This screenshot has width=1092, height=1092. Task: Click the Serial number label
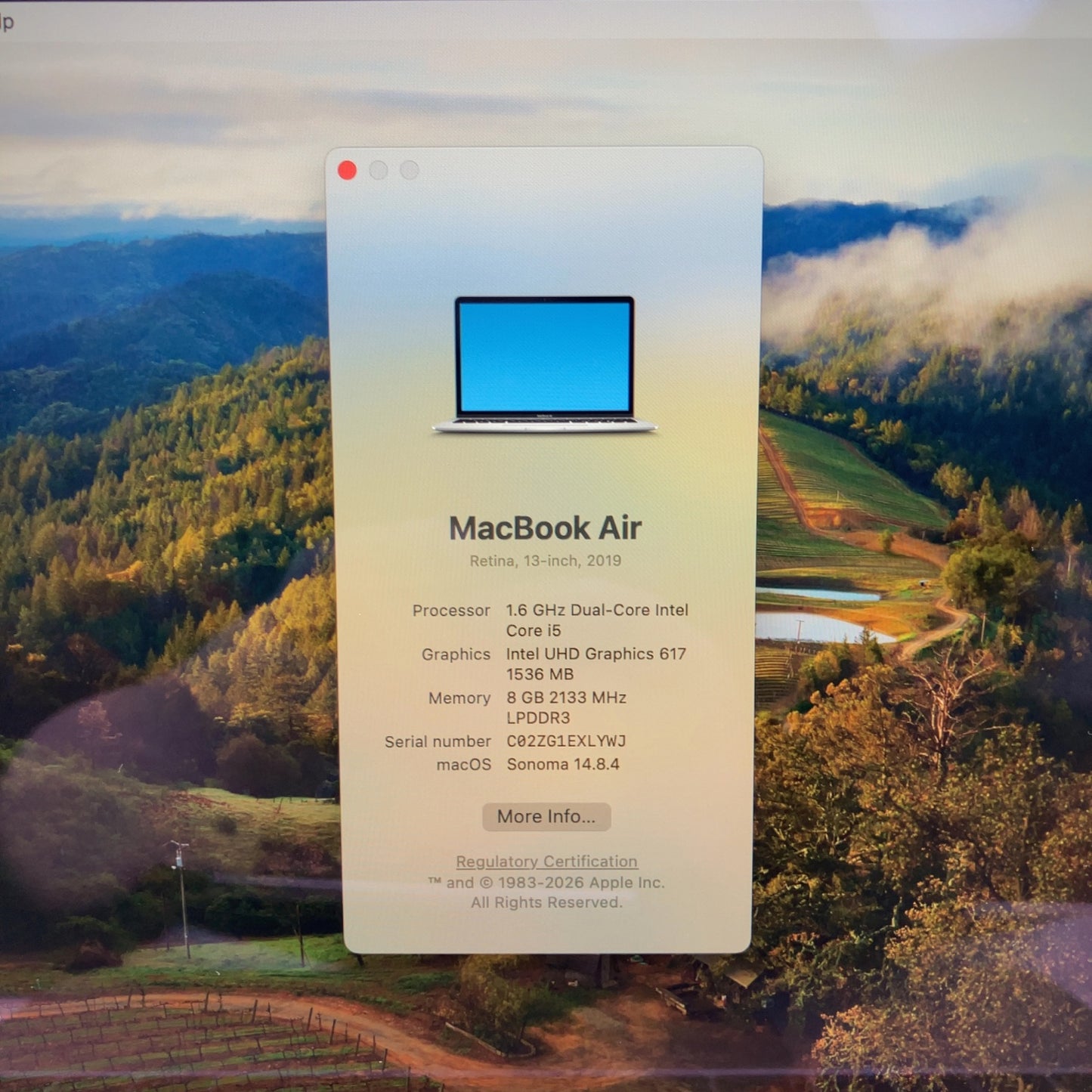click(438, 742)
